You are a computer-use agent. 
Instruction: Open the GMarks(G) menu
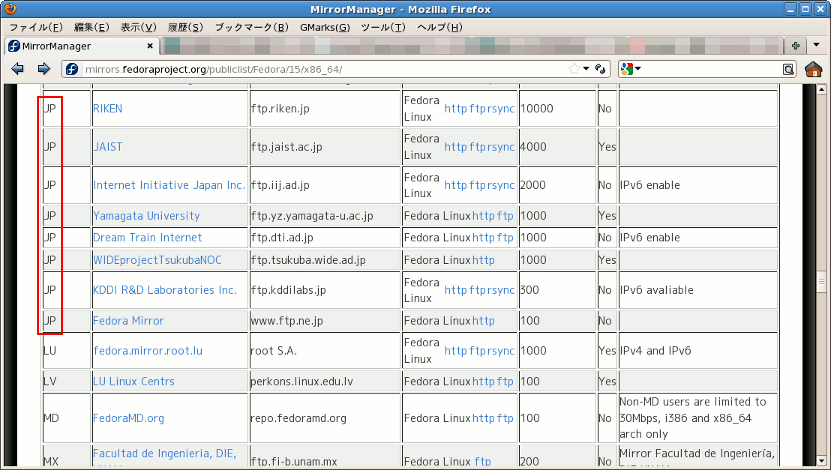tap(324, 27)
